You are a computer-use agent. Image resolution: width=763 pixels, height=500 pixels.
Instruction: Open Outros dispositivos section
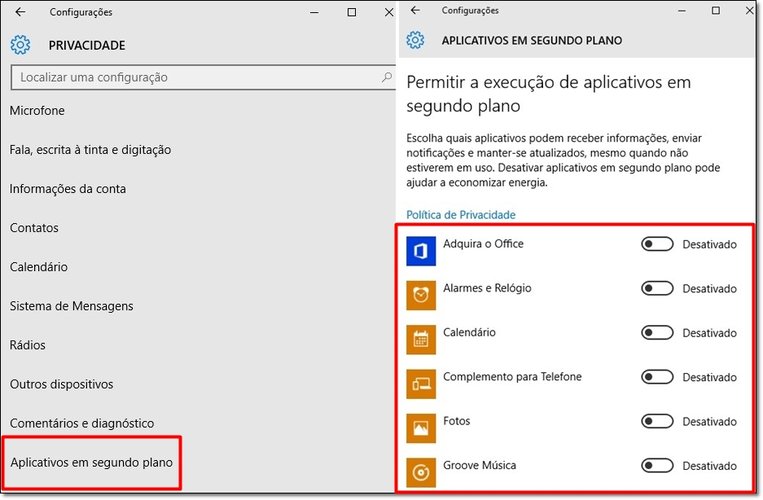click(x=61, y=384)
